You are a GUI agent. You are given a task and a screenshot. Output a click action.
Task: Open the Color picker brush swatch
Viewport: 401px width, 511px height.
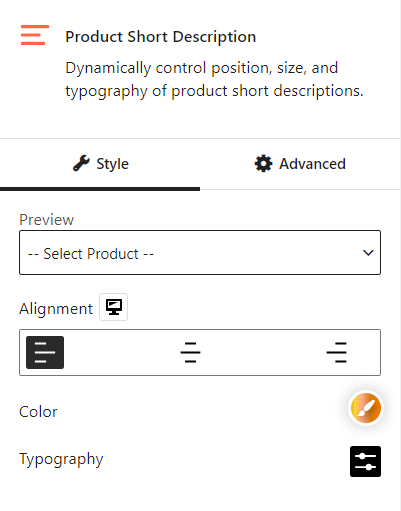(x=366, y=408)
